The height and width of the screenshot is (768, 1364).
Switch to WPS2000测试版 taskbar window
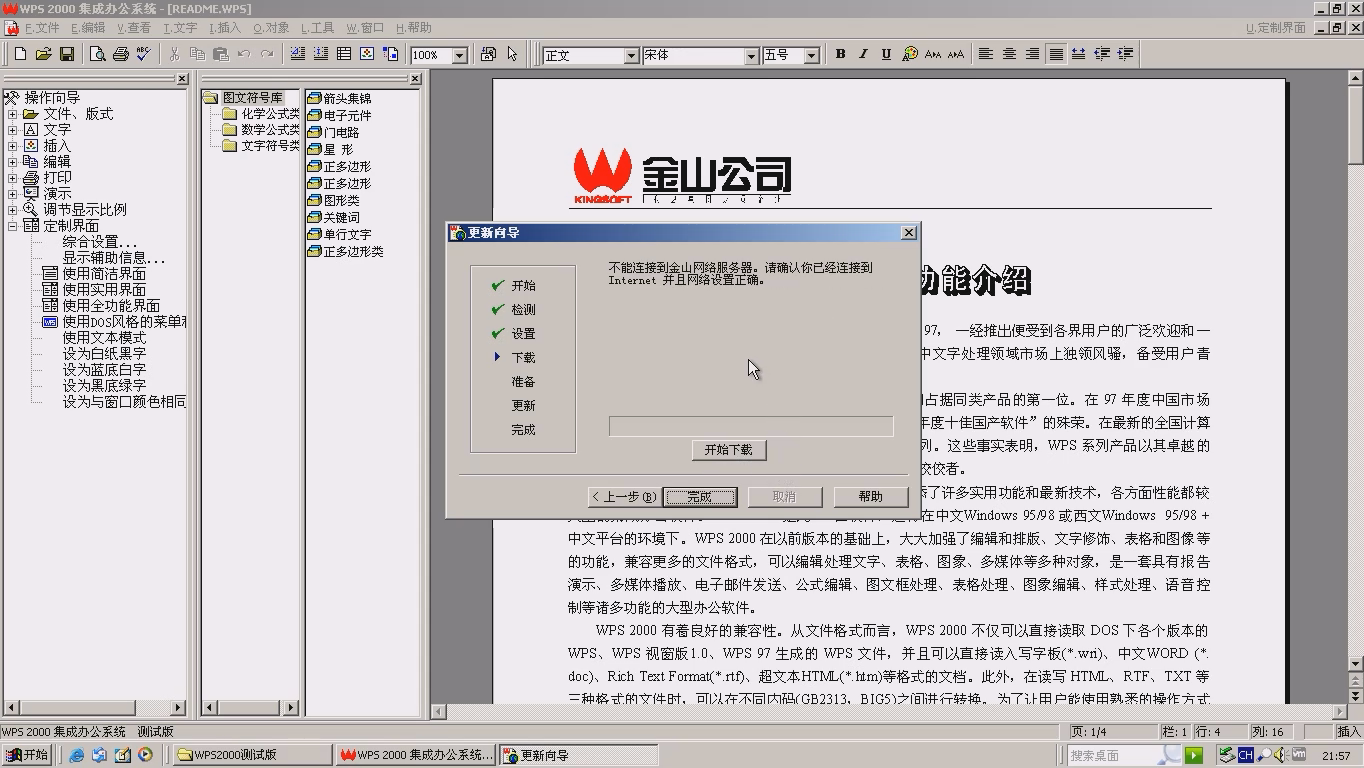253,755
